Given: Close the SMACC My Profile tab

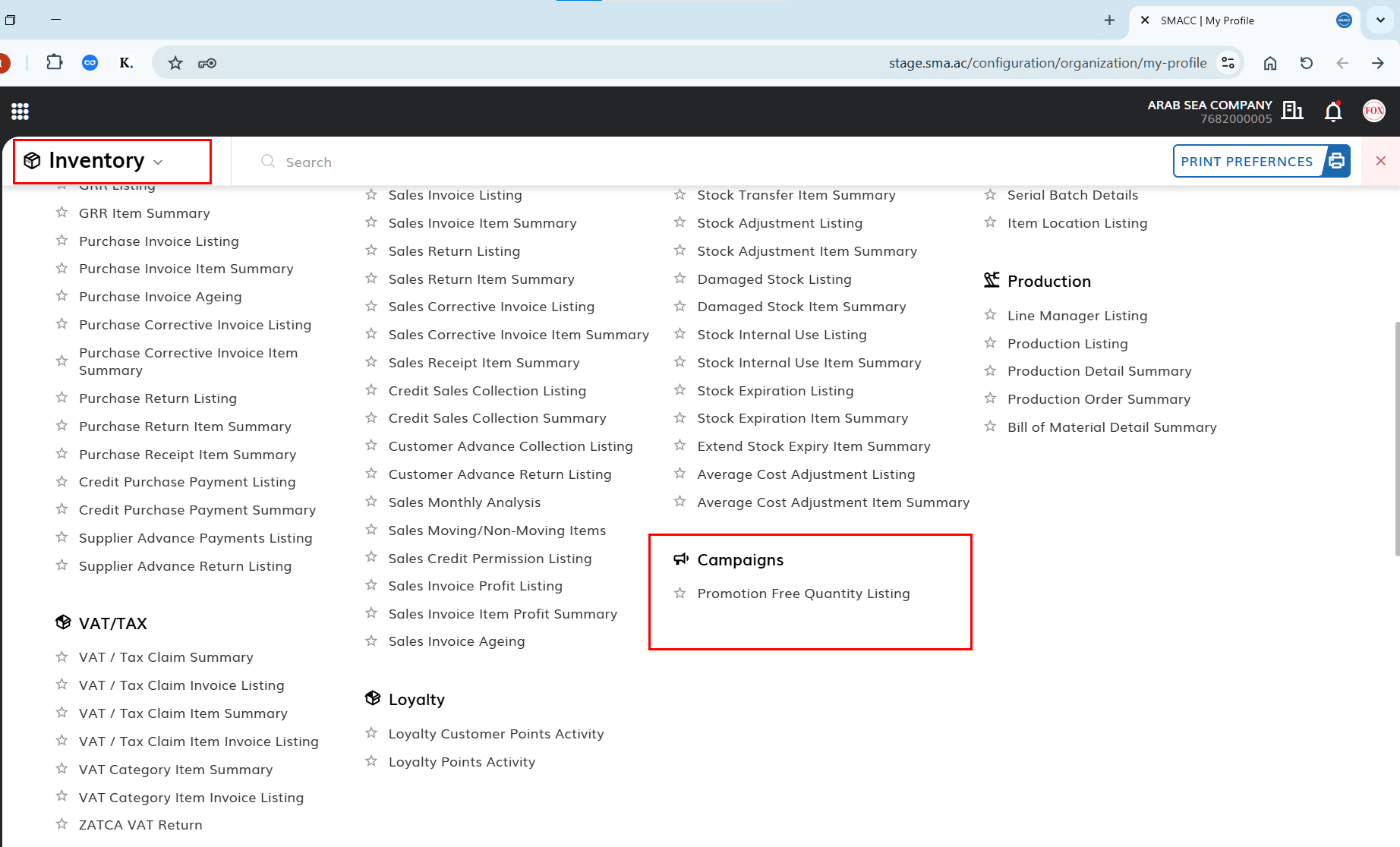Looking at the screenshot, I should pyautogui.click(x=1145, y=20).
